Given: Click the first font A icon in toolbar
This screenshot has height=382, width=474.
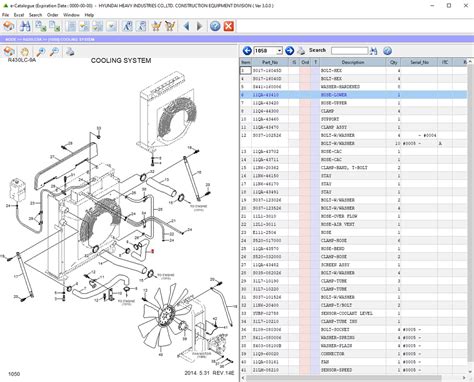Looking at the screenshot, I should click(x=127, y=26).
